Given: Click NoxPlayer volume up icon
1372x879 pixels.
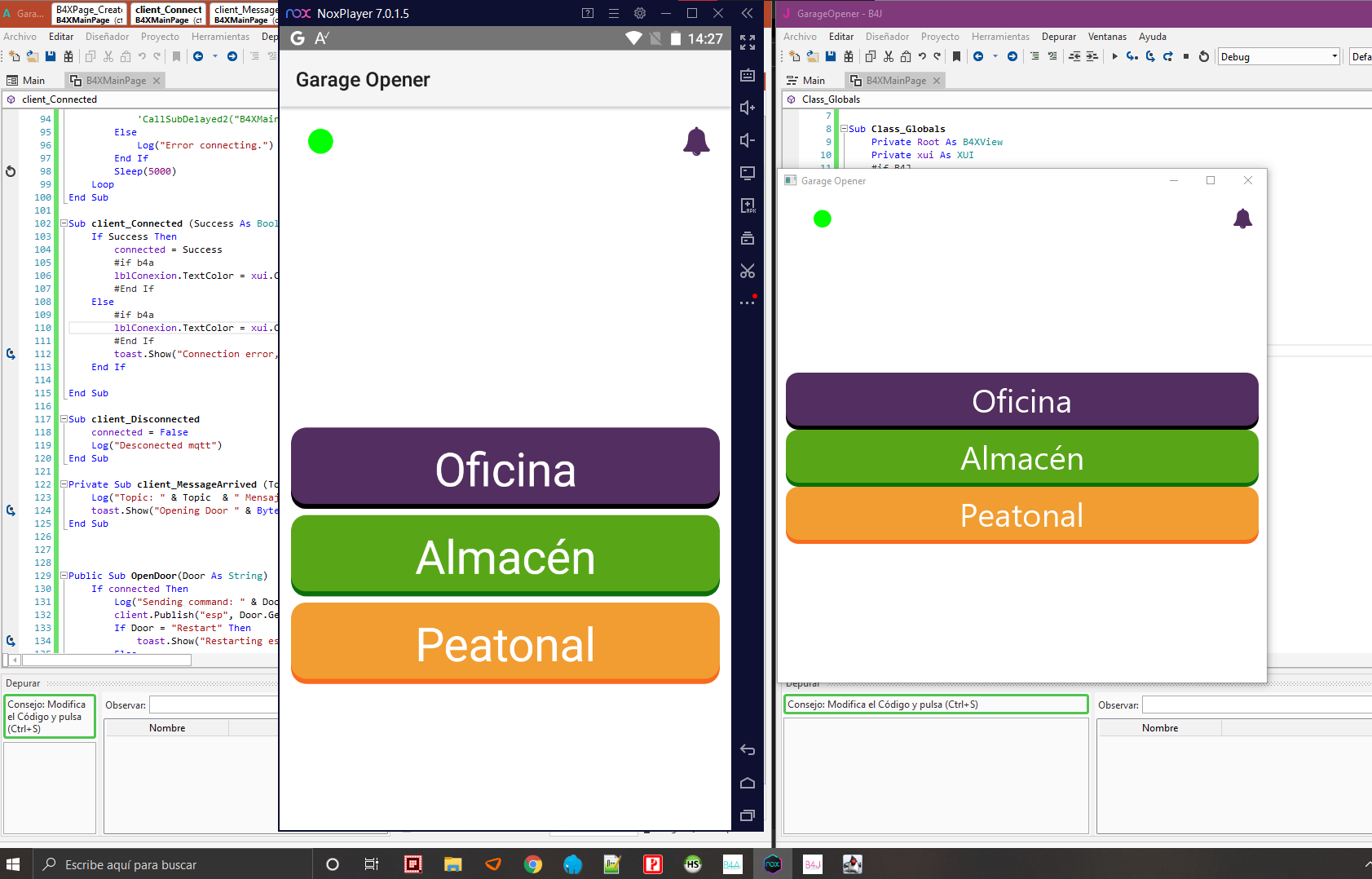Looking at the screenshot, I should tap(748, 108).
